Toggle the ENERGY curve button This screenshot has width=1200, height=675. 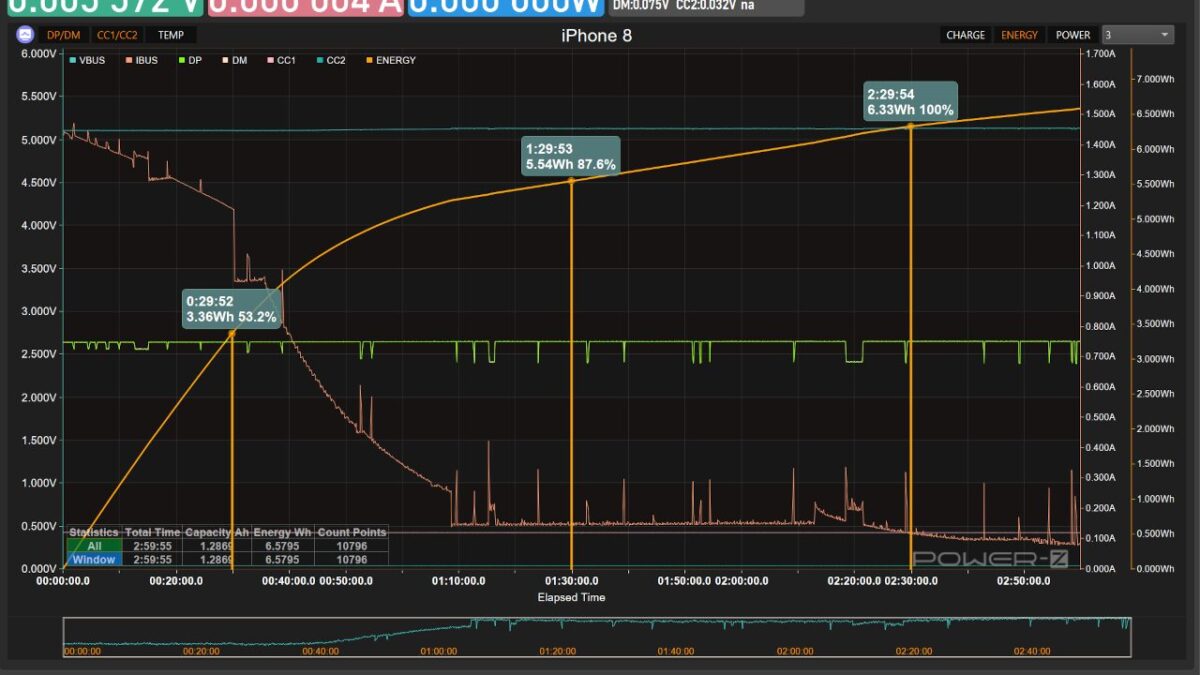[x=1019, y=35]
